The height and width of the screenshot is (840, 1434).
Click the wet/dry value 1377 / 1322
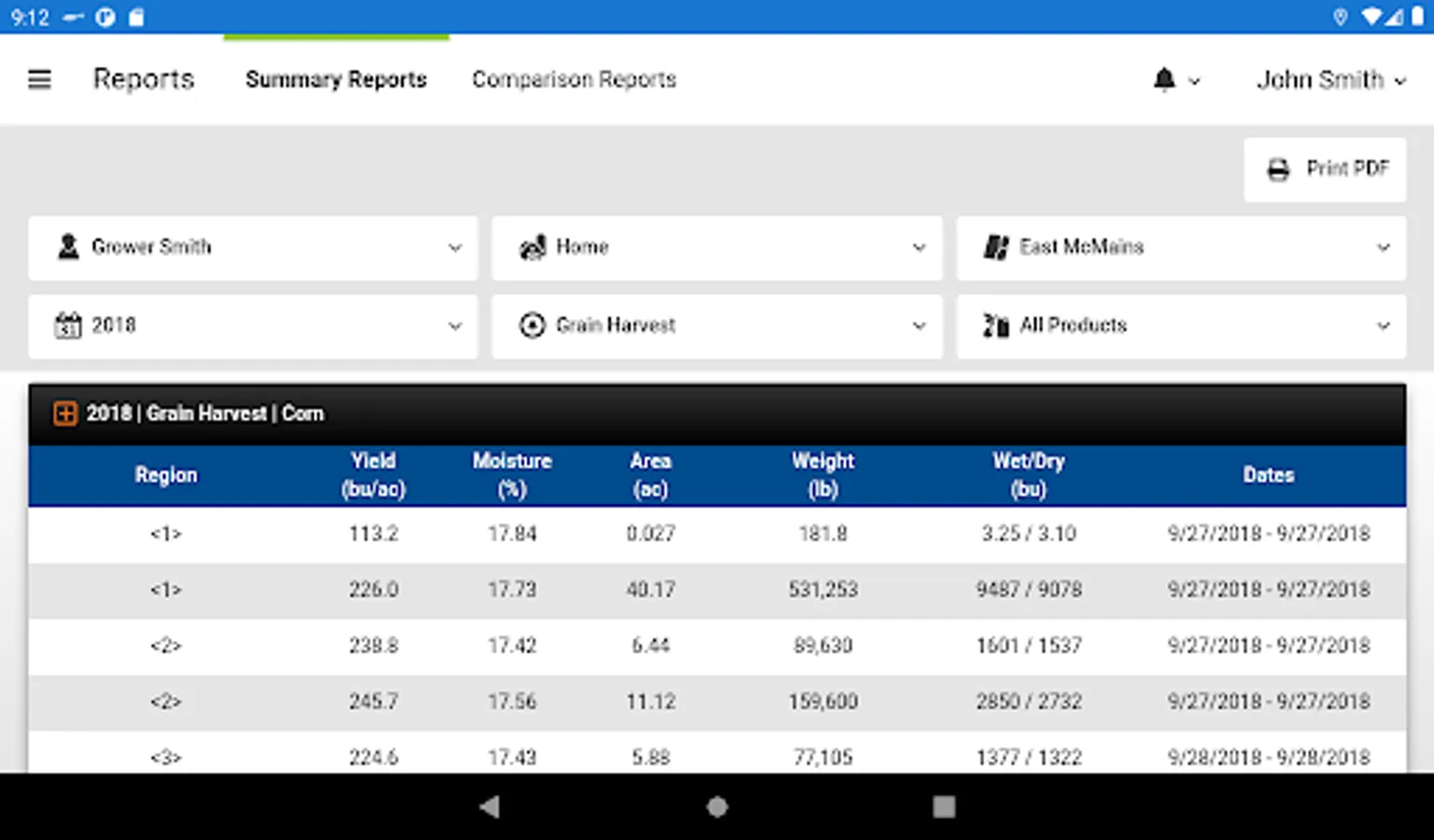click(x=1029, y=757)
